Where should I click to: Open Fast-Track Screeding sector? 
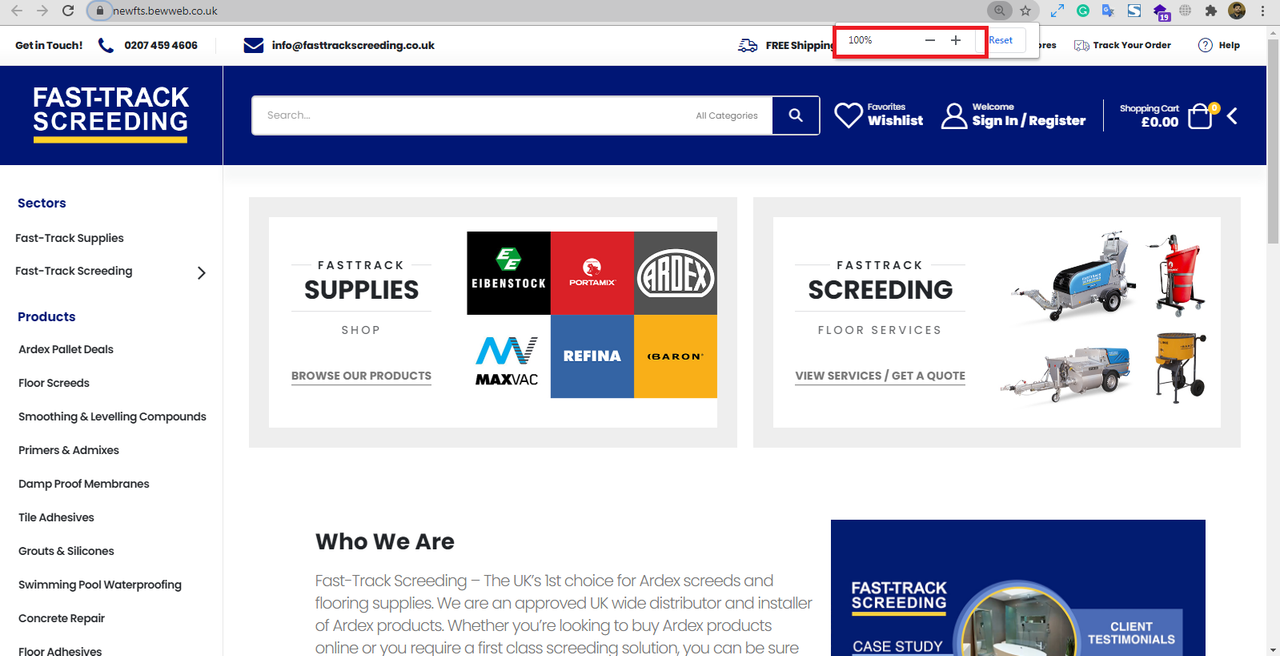coord(74,271)
